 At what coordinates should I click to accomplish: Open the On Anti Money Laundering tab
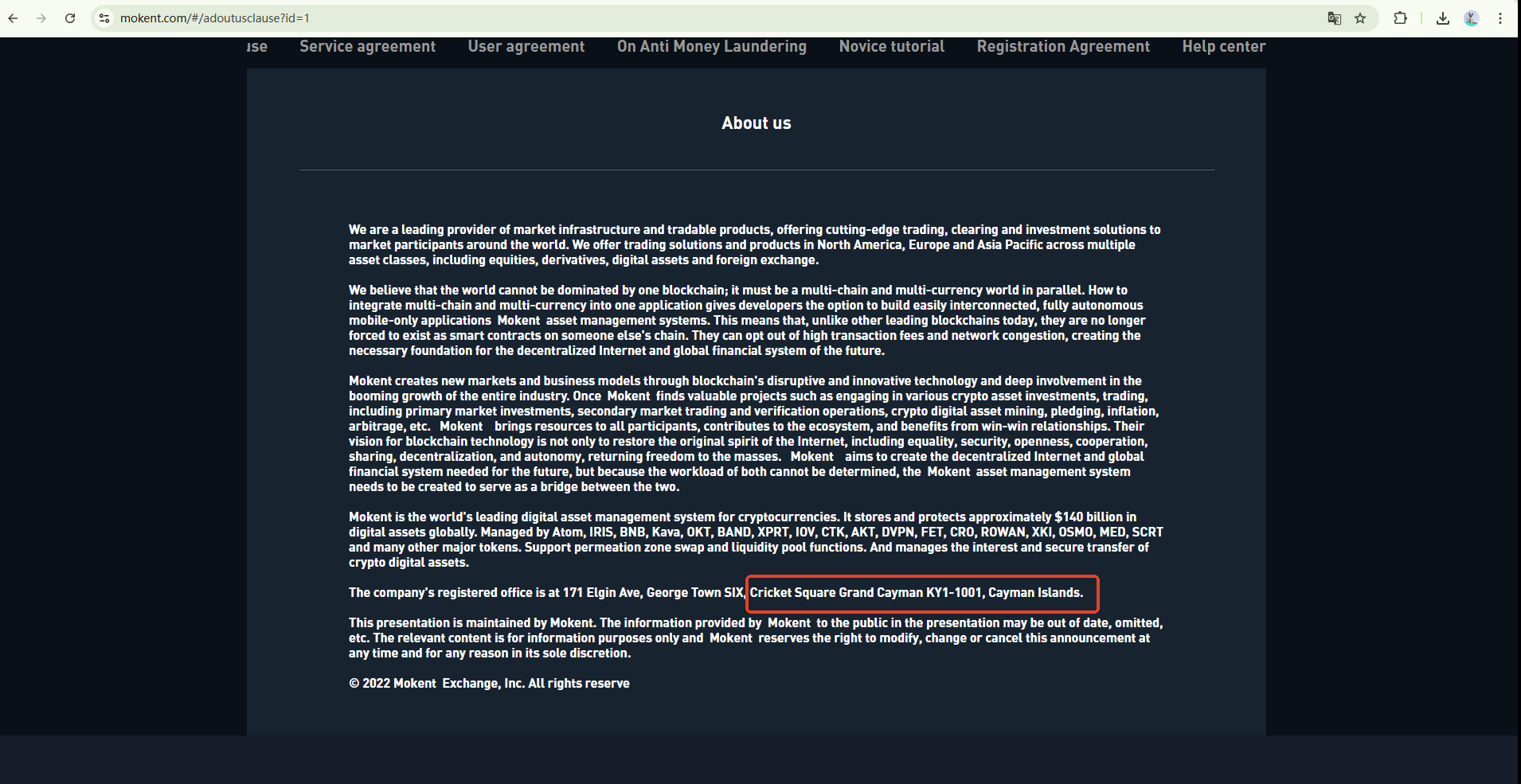[x=712, y=46]
